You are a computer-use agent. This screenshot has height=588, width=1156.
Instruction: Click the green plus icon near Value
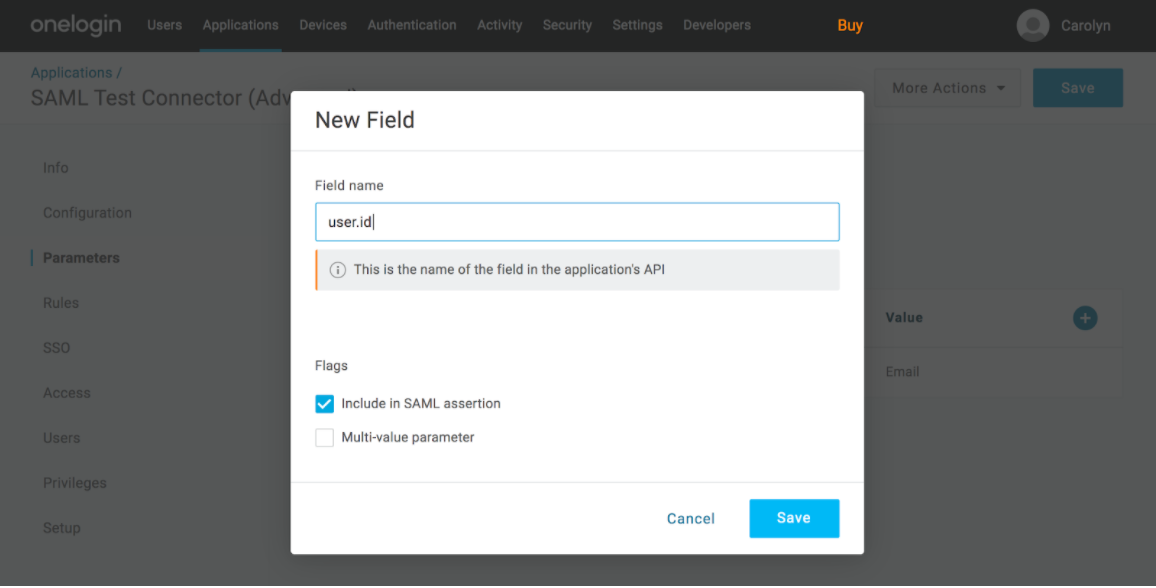click(1085, 317)
